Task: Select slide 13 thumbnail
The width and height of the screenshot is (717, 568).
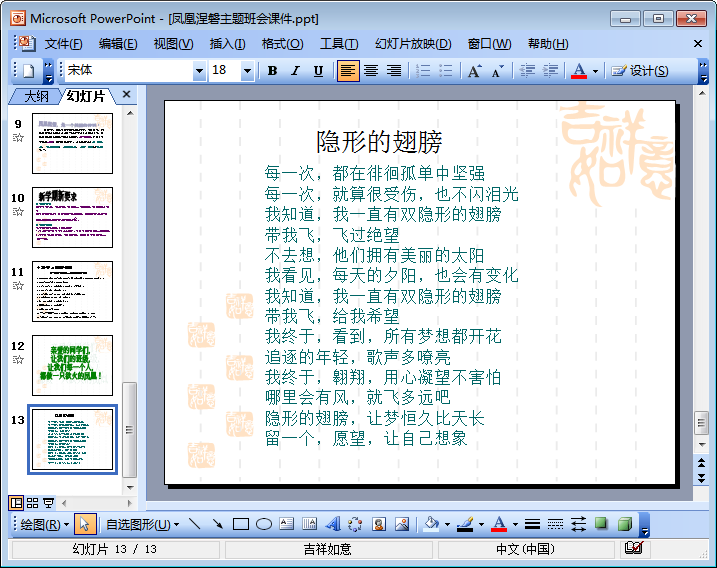Action: point(72,439)
